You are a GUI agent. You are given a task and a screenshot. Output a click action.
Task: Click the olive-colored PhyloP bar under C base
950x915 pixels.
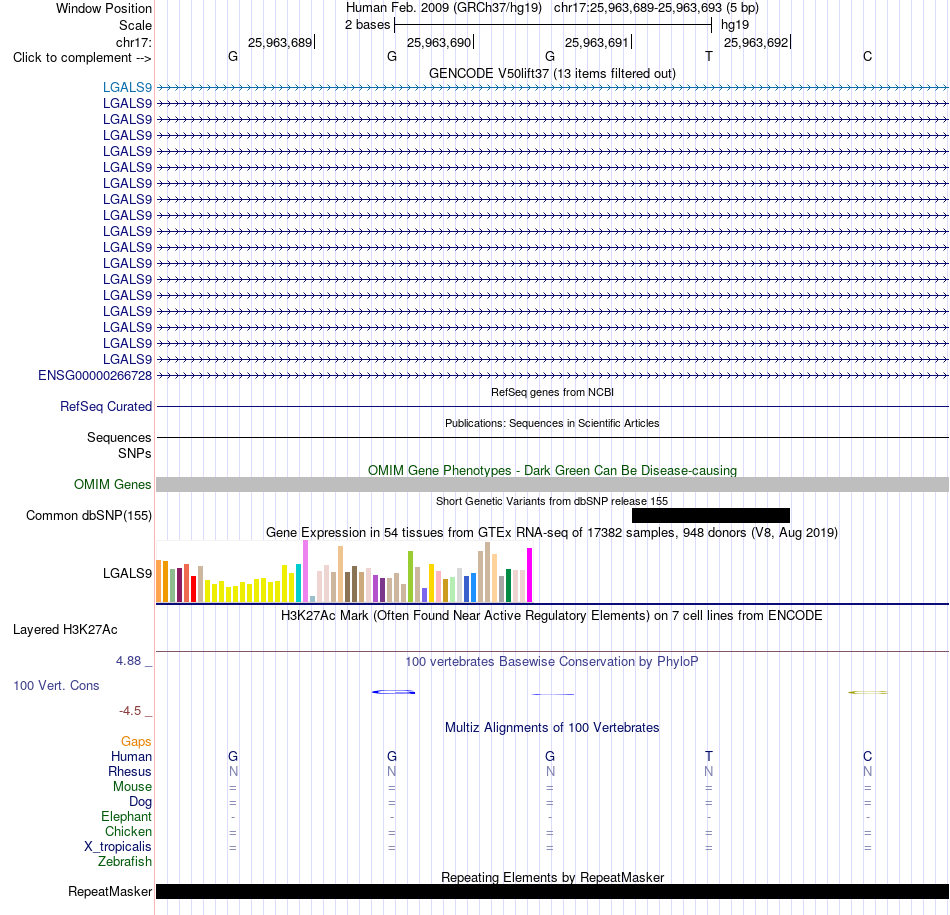[868, 692]
